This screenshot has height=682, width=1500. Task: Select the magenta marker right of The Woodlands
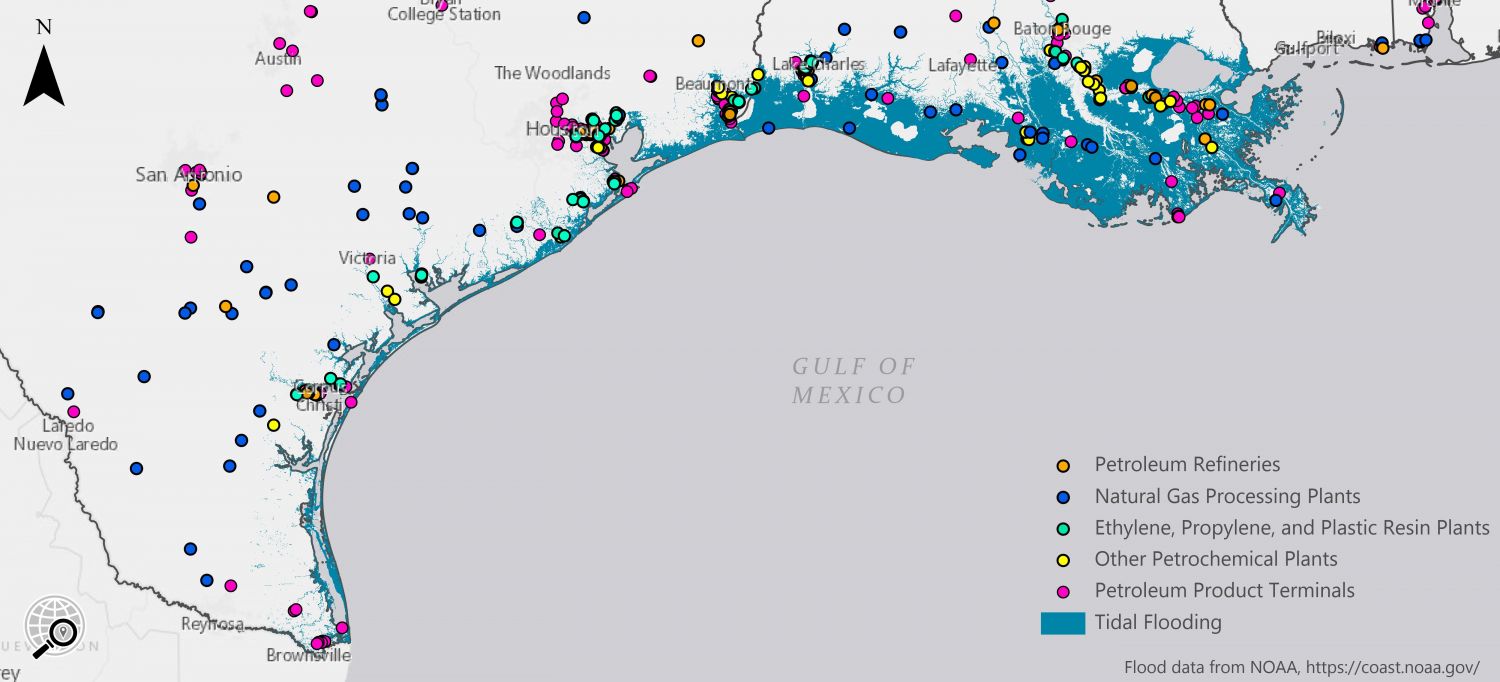pyautogui.click(x=650, y=76)
